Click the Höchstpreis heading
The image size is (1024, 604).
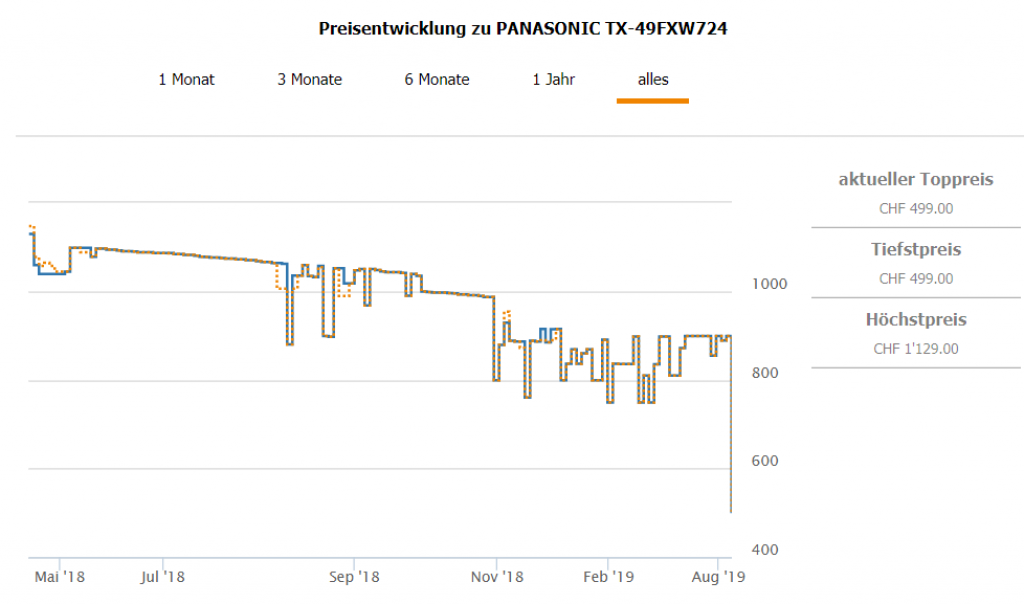(x=915, y=320)
